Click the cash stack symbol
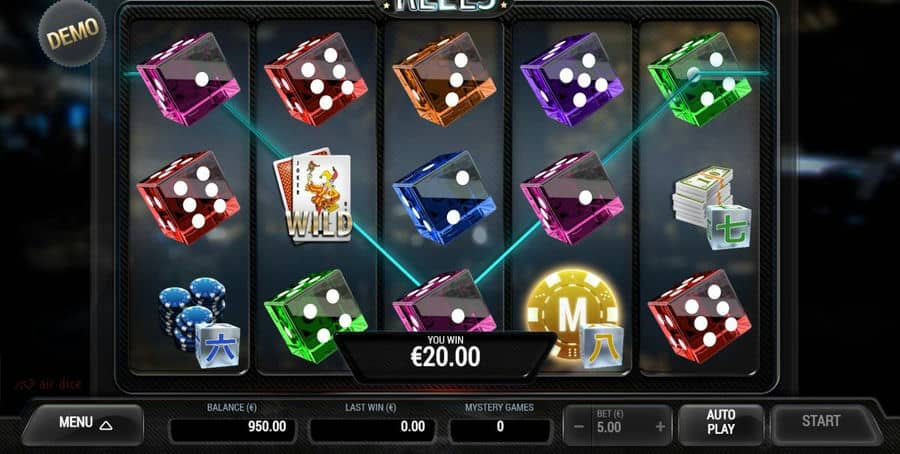 712,208
